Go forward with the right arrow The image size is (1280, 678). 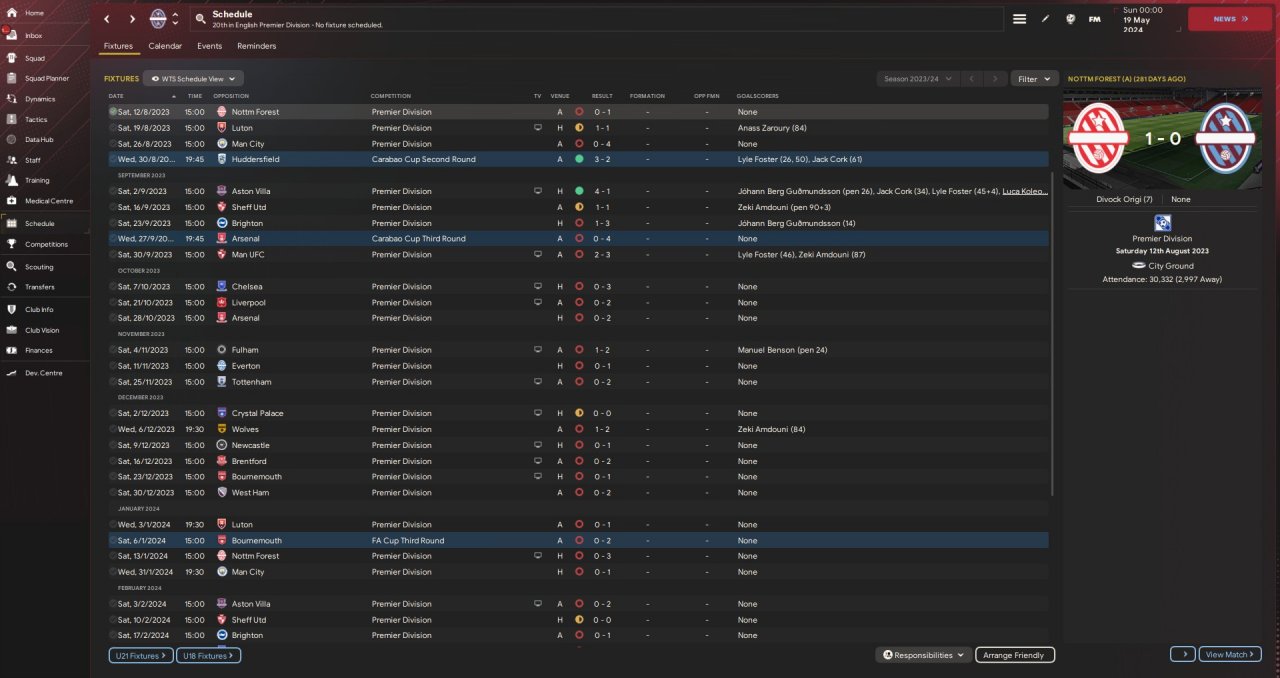[132, 19]
